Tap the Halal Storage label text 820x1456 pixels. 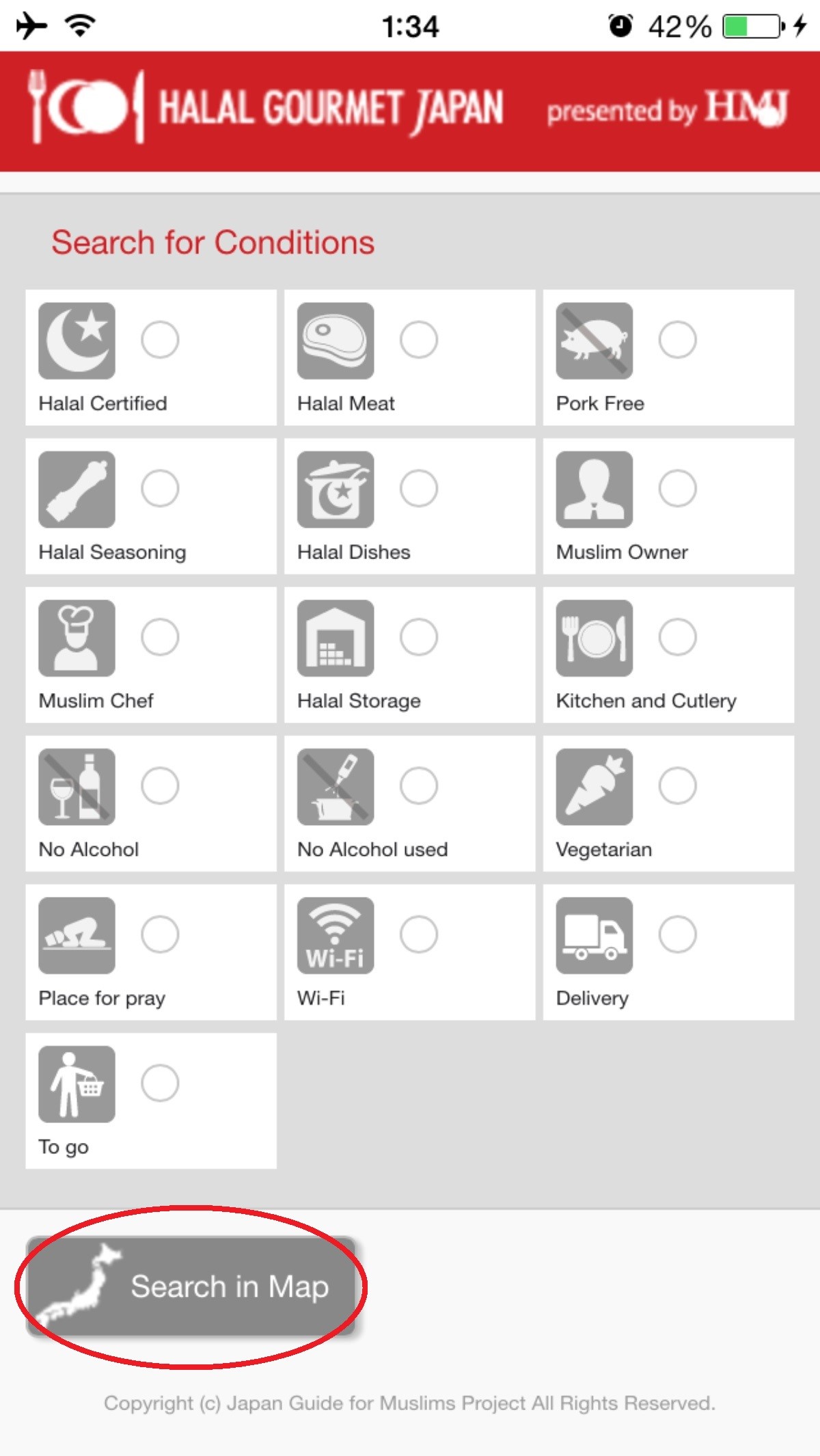point(359,701)
